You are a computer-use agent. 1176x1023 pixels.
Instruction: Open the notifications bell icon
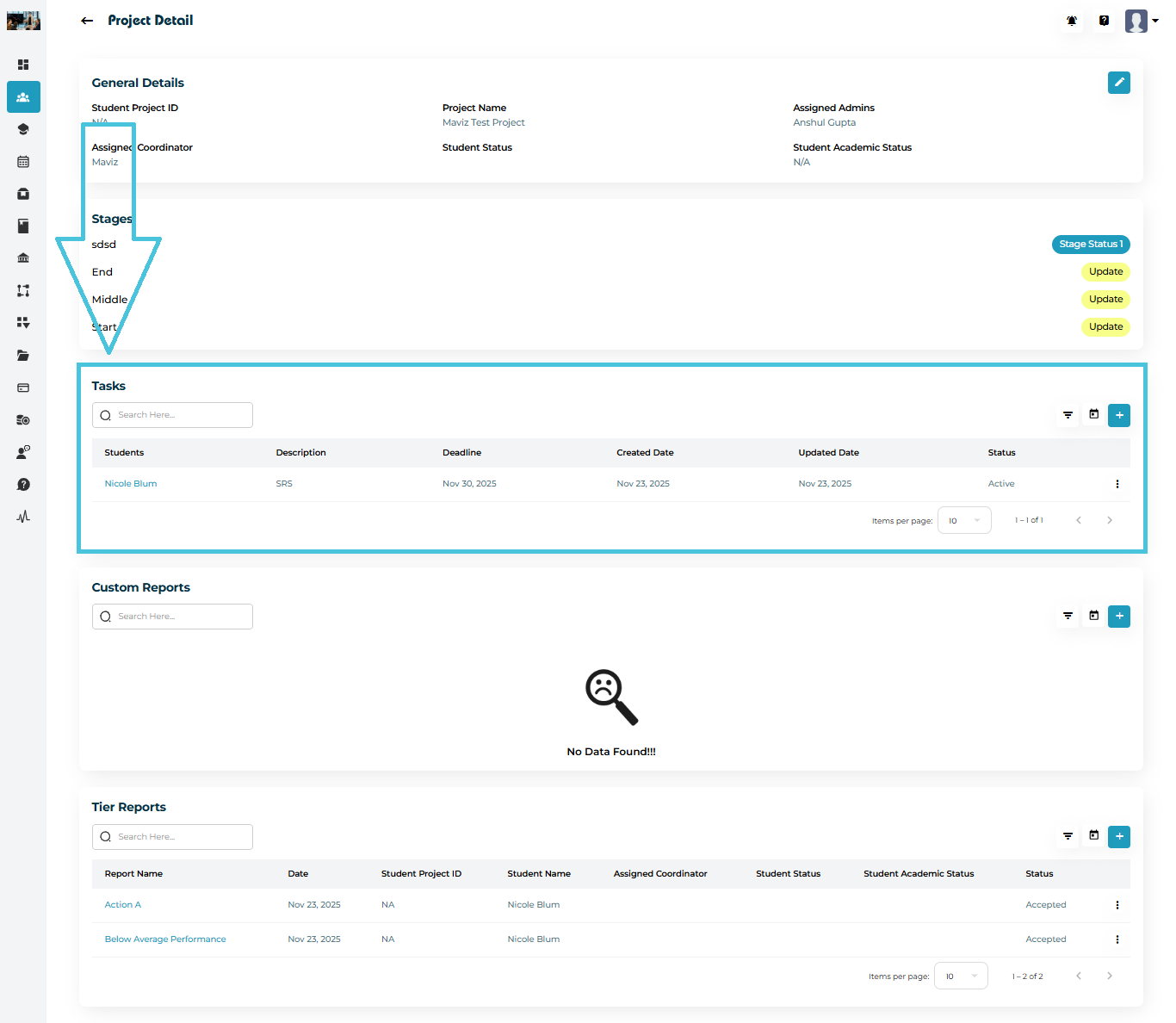coord(1072,21)
